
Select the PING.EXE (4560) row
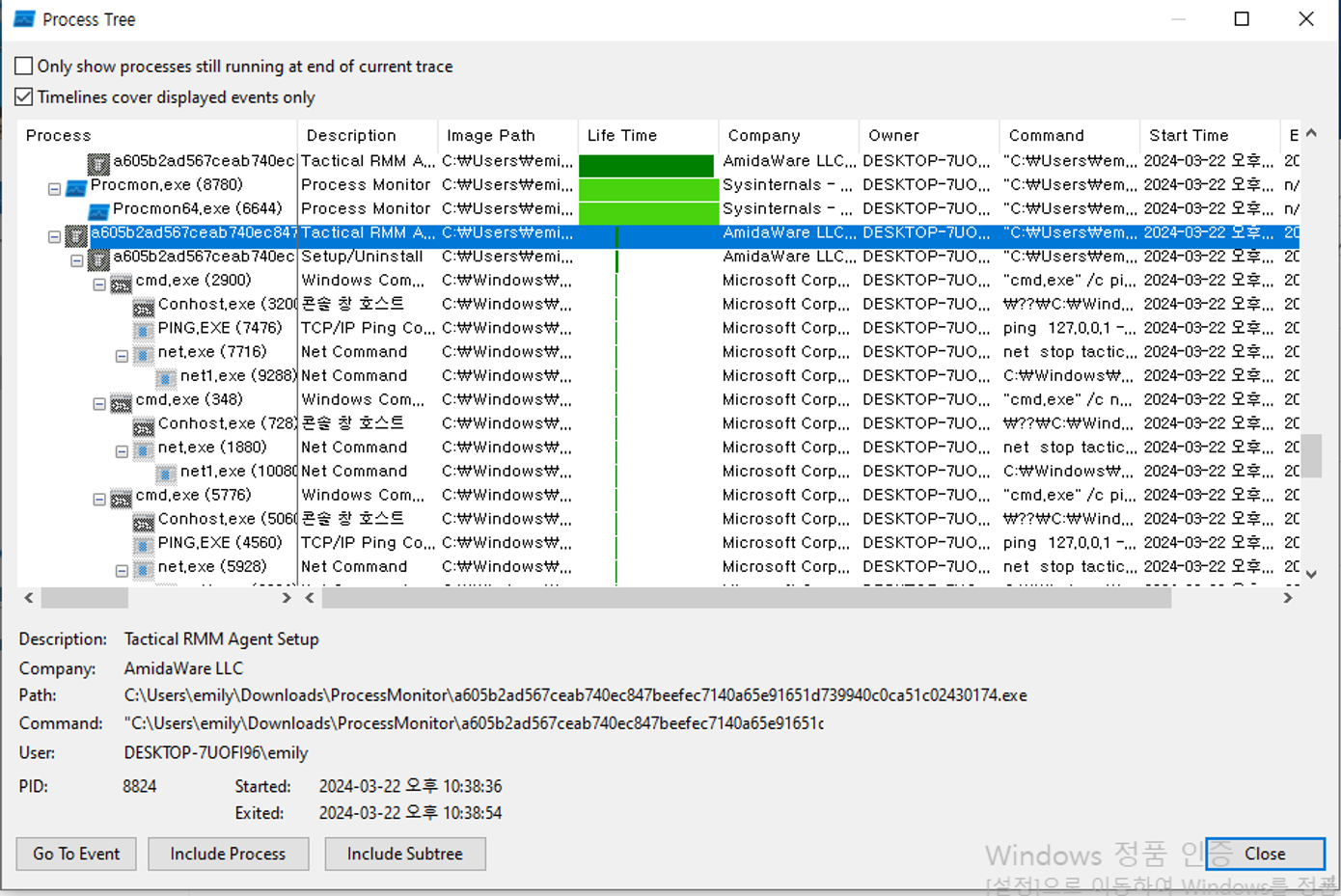[659, 542]
